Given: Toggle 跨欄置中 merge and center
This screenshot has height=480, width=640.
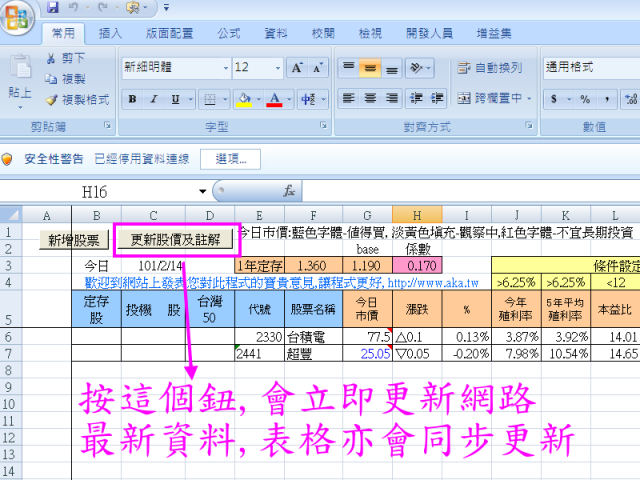Looking at the screenshot, I should coord(489,98).
